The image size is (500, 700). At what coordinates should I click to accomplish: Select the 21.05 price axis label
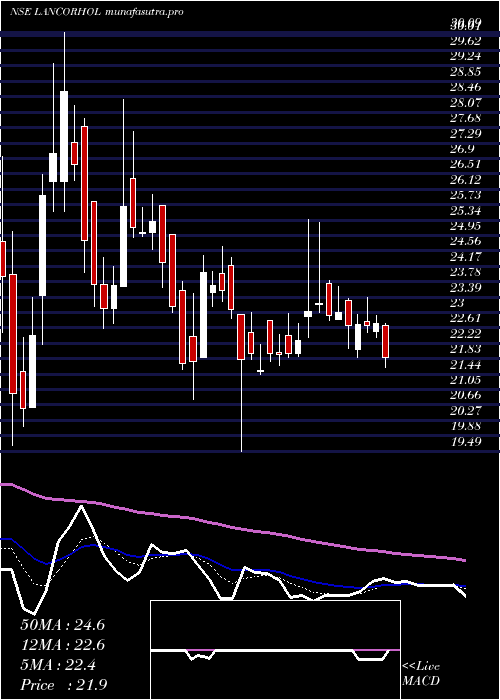[466, 380]
